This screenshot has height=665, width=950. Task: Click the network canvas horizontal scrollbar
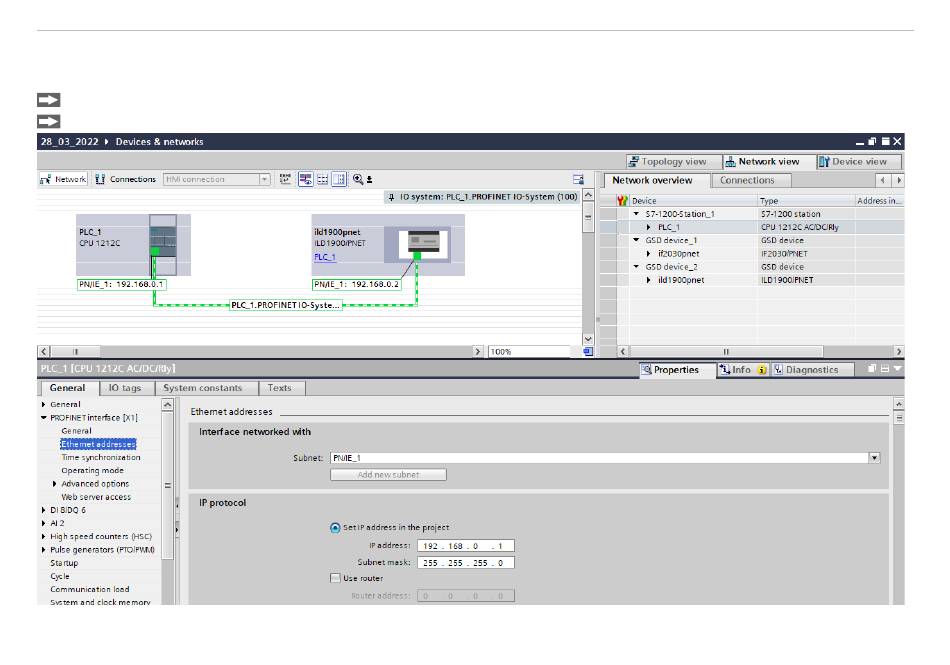[261, 351]
